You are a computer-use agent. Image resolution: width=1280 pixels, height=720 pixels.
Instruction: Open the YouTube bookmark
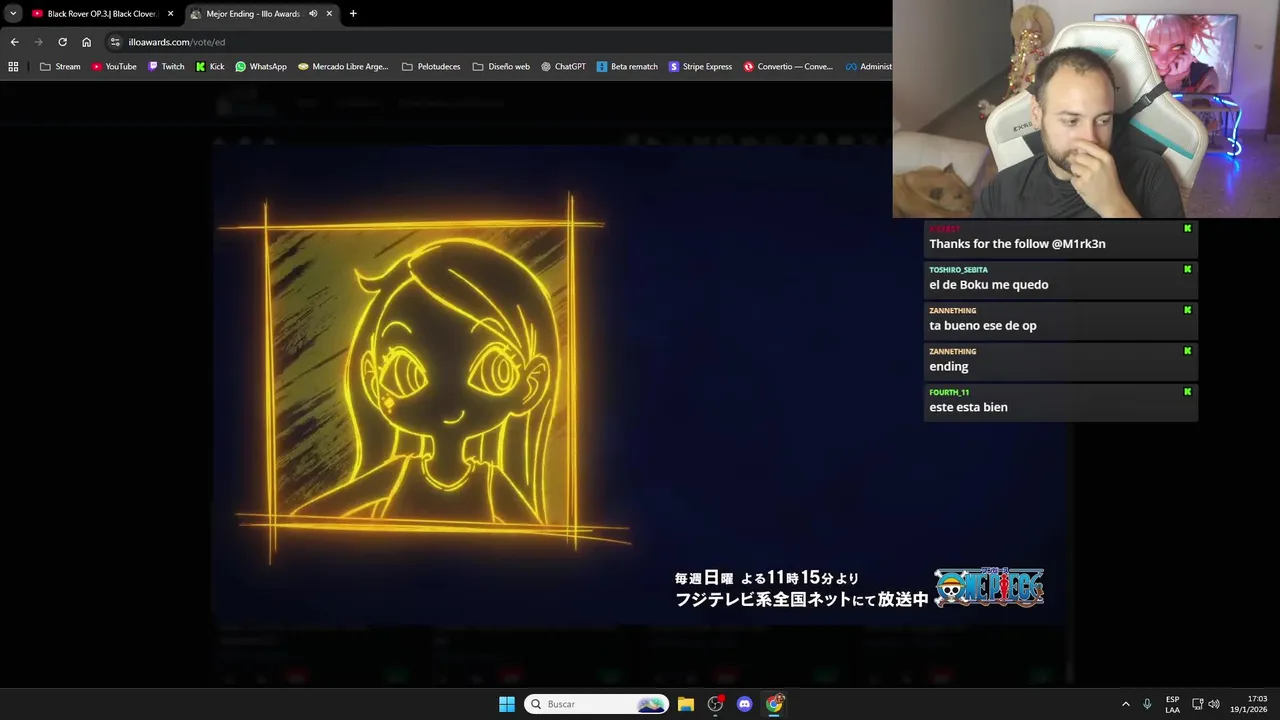pyautogui.click(x=114, y=67)
